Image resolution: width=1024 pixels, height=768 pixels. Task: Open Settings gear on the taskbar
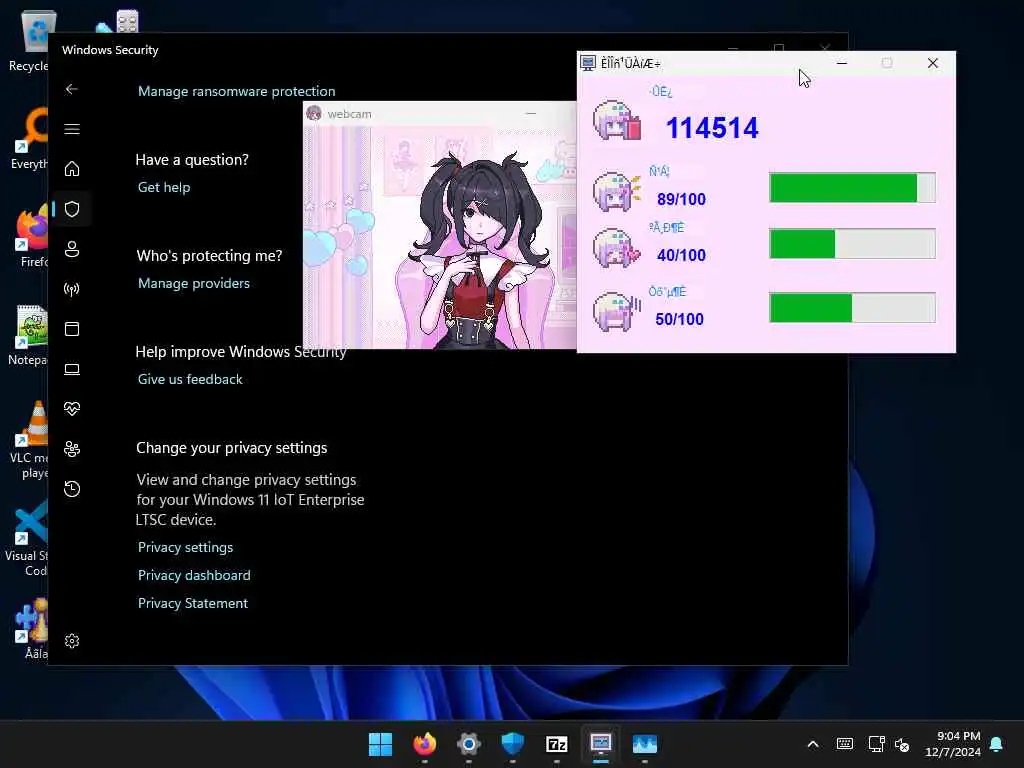coord(468,744)
